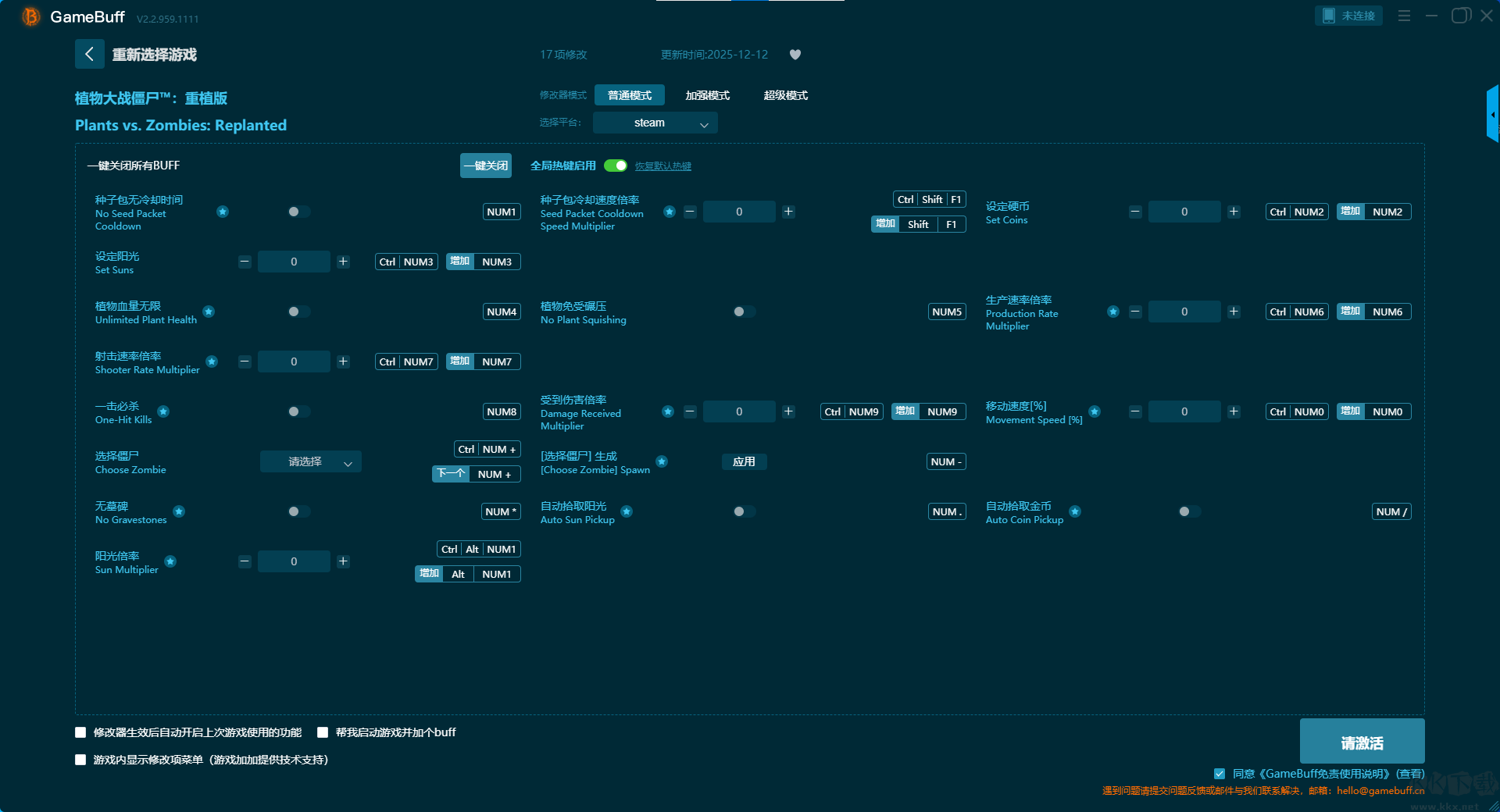Click star icon beside No Gravestones
This screenshot has height=812, width=1500.
click(x=179, y=511)
